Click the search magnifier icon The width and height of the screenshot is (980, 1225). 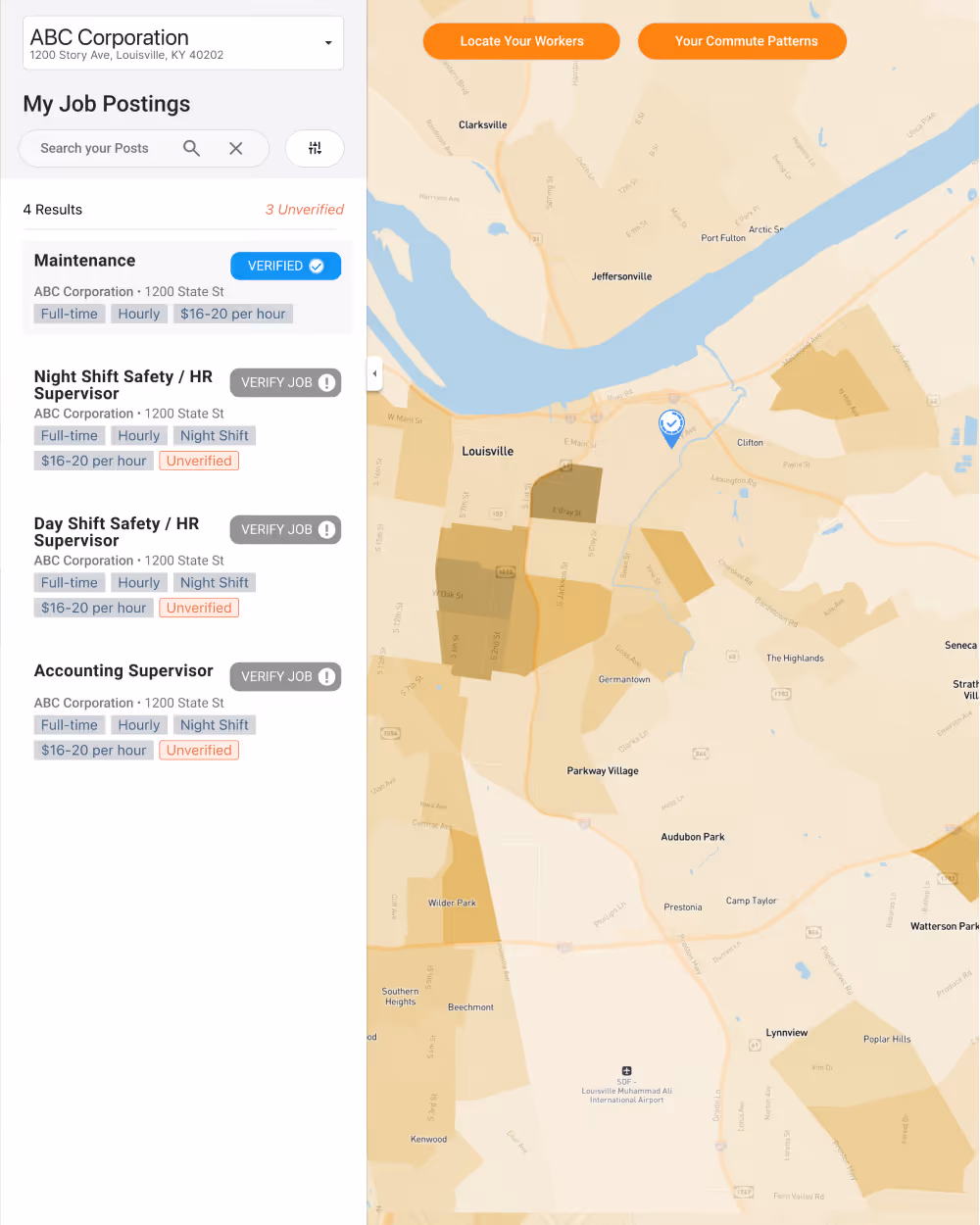pyautogui.click(x=191, y=148)
